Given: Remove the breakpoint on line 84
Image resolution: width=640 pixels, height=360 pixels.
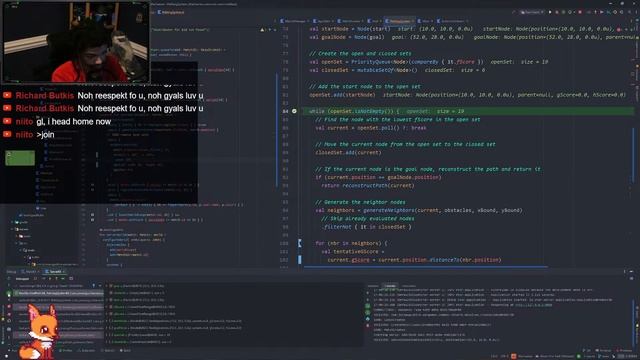Looking at the screenshot, I should click(294, 111).
